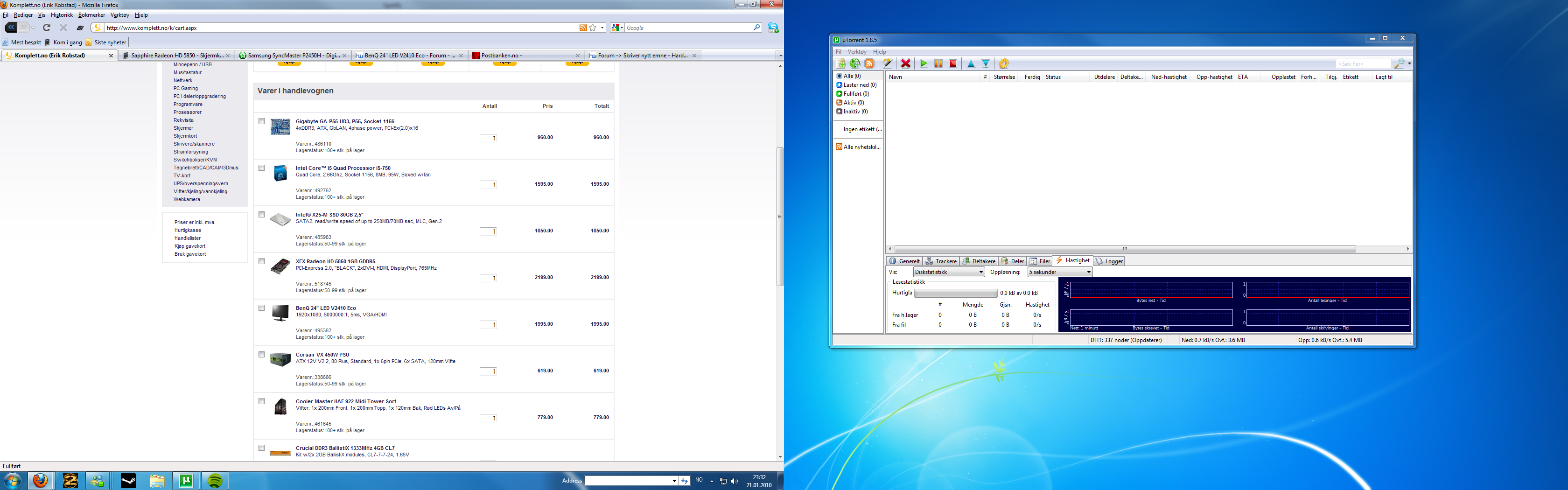Click Firefox Back navigation button
The width and height of the screenshot is (1568, 490).
tap(11, 28)
